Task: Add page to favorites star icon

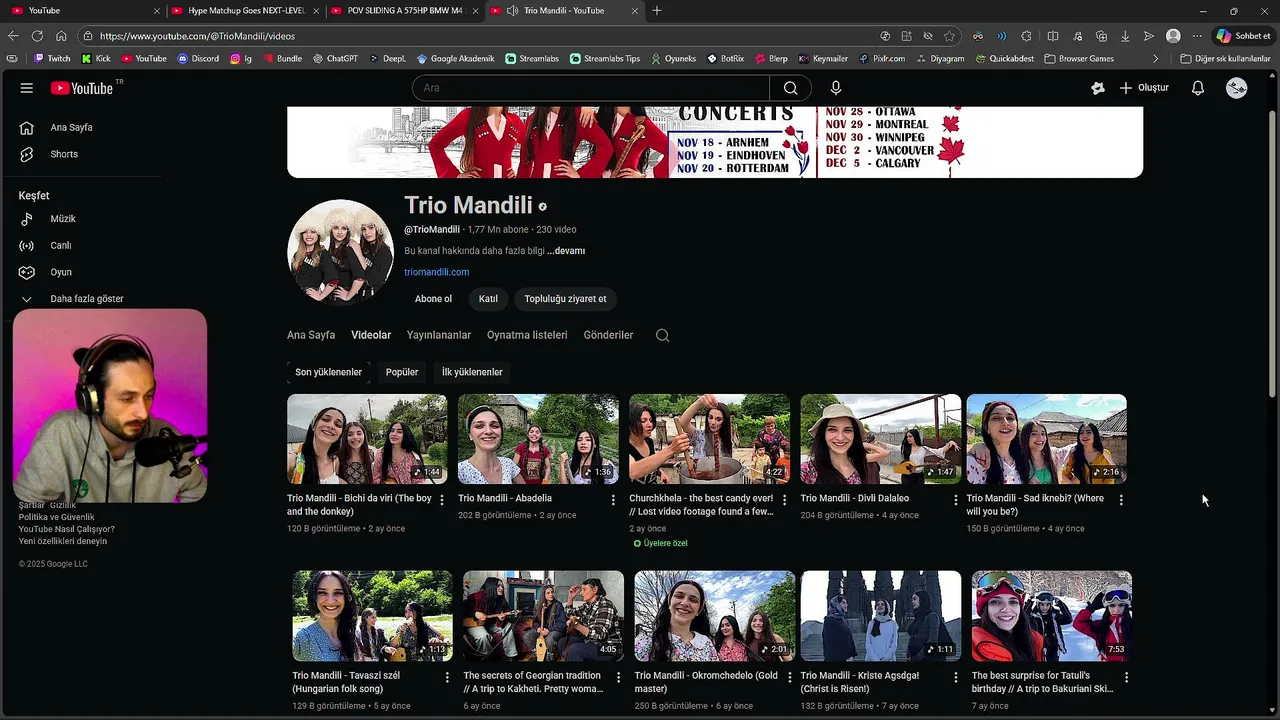Action: [x=950, y=36]
